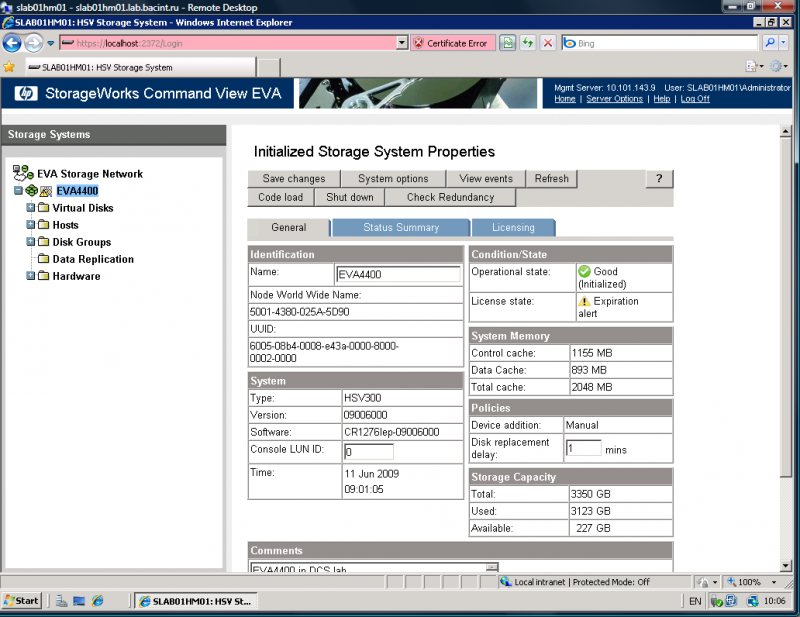This screenshot has width=800, height=617.
Task: Click the HP logo in the banner
Action: (x=26, y=93)
